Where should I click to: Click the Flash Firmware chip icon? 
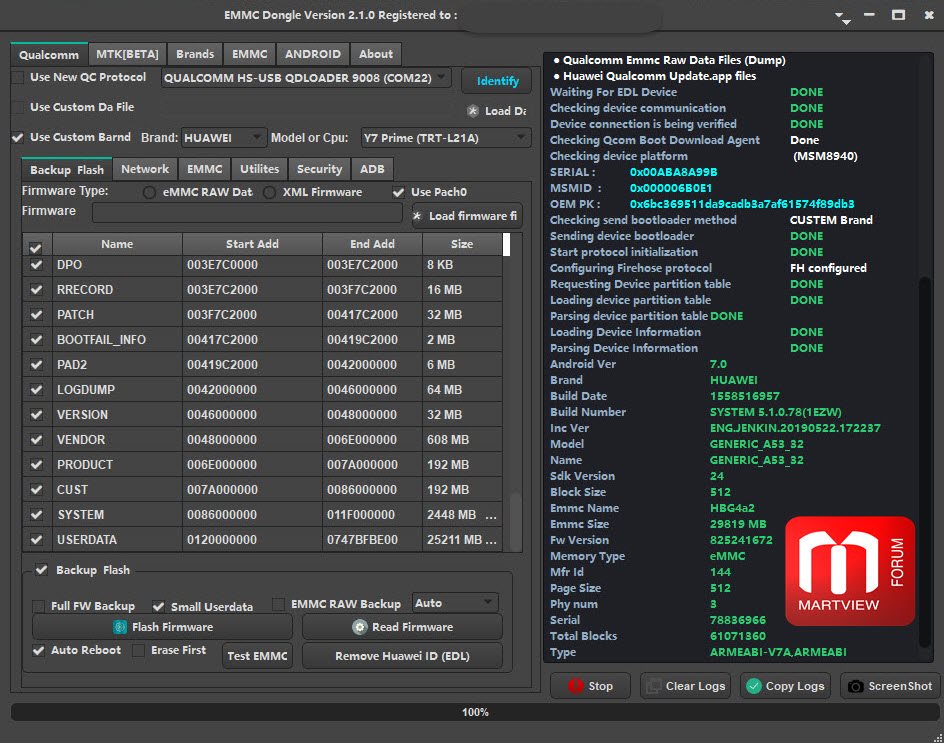120,627
